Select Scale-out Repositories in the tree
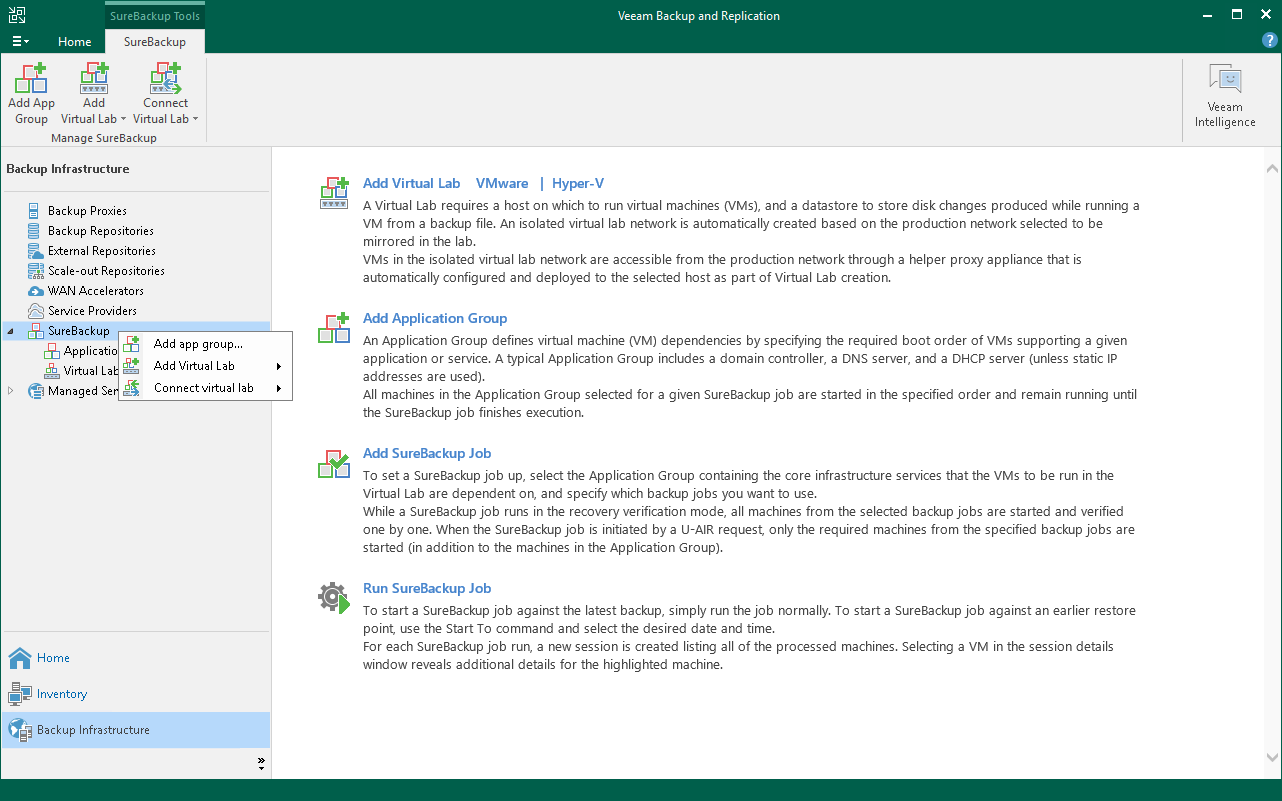Image resolution: width=1282 pixels, height=801 pixels. (106, 271)
